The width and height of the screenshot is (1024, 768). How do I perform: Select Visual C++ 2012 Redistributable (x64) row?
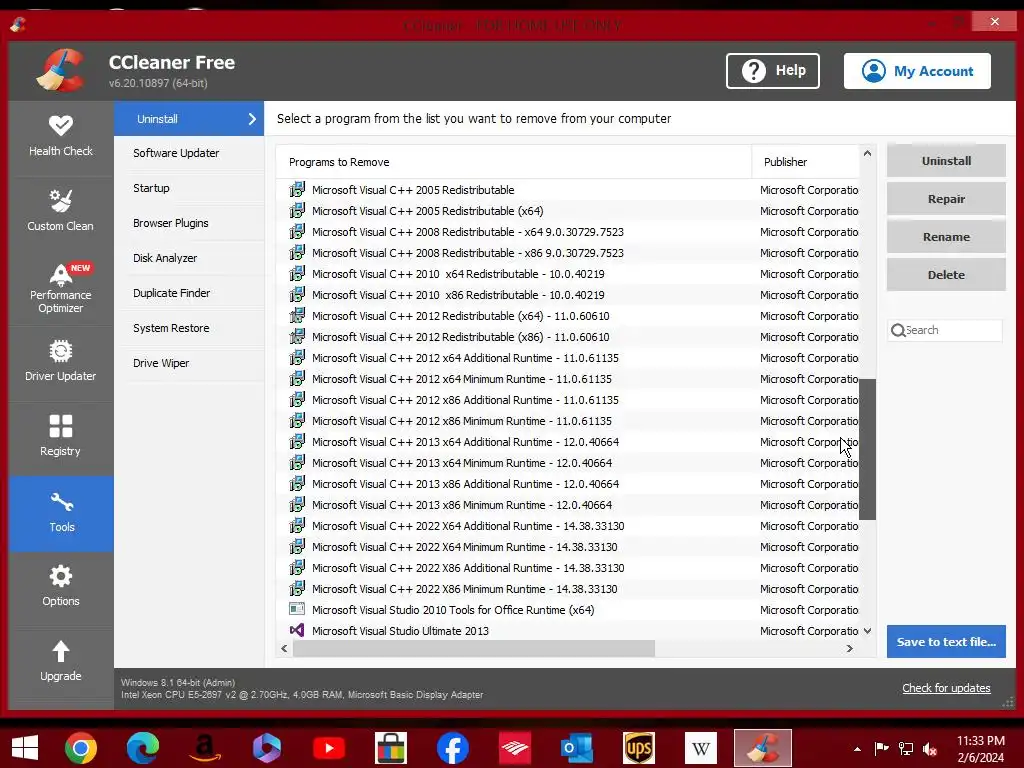(x=568, y=316)
